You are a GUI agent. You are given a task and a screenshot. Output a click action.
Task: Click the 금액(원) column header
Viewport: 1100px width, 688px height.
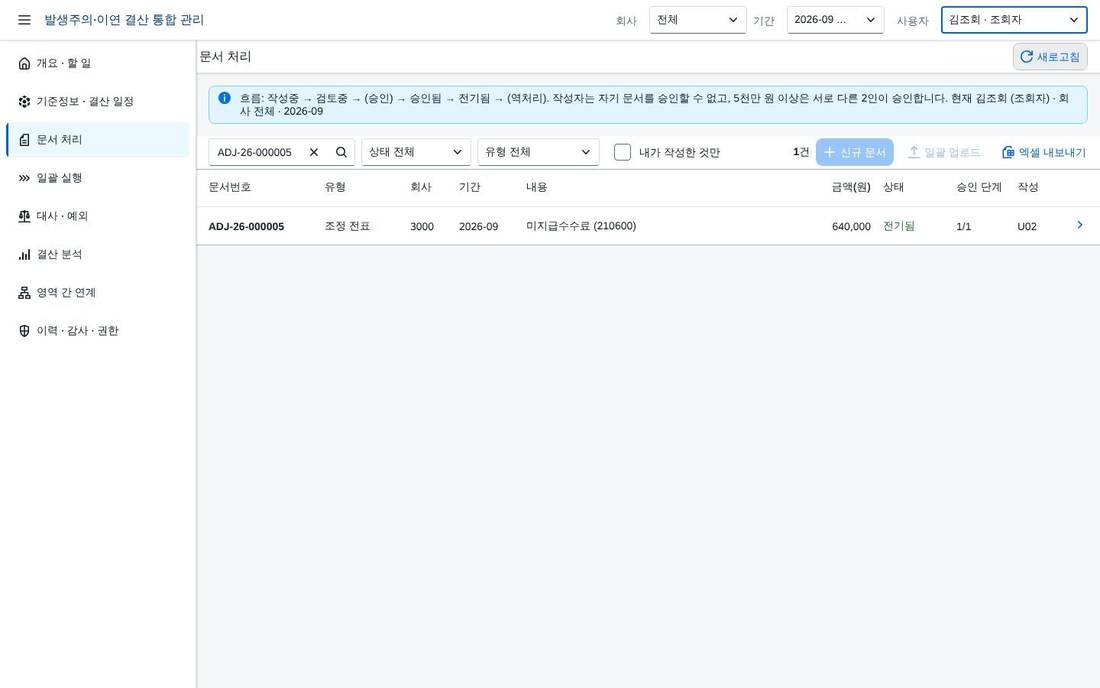[x=851, y=187]
